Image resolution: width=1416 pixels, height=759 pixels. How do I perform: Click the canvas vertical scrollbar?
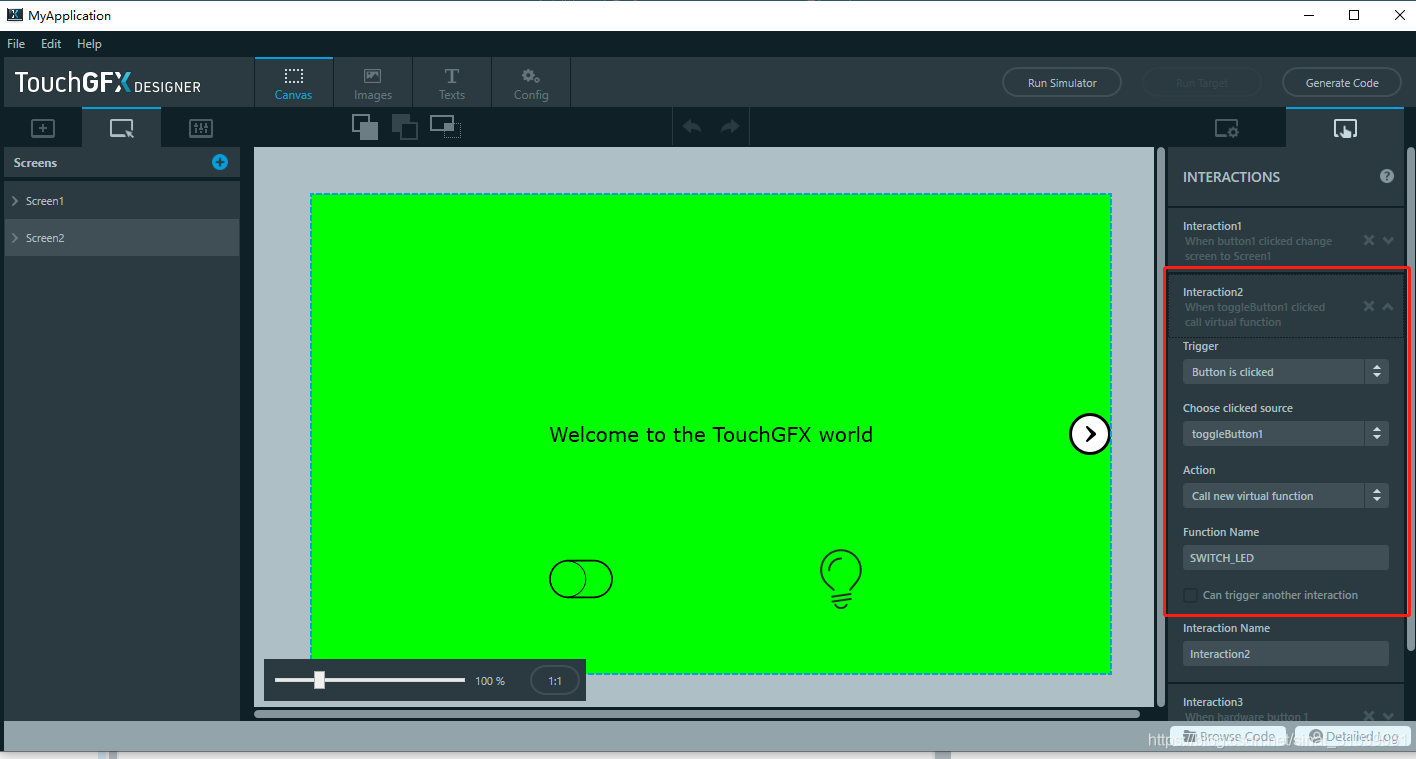(x=1161, y=427)
